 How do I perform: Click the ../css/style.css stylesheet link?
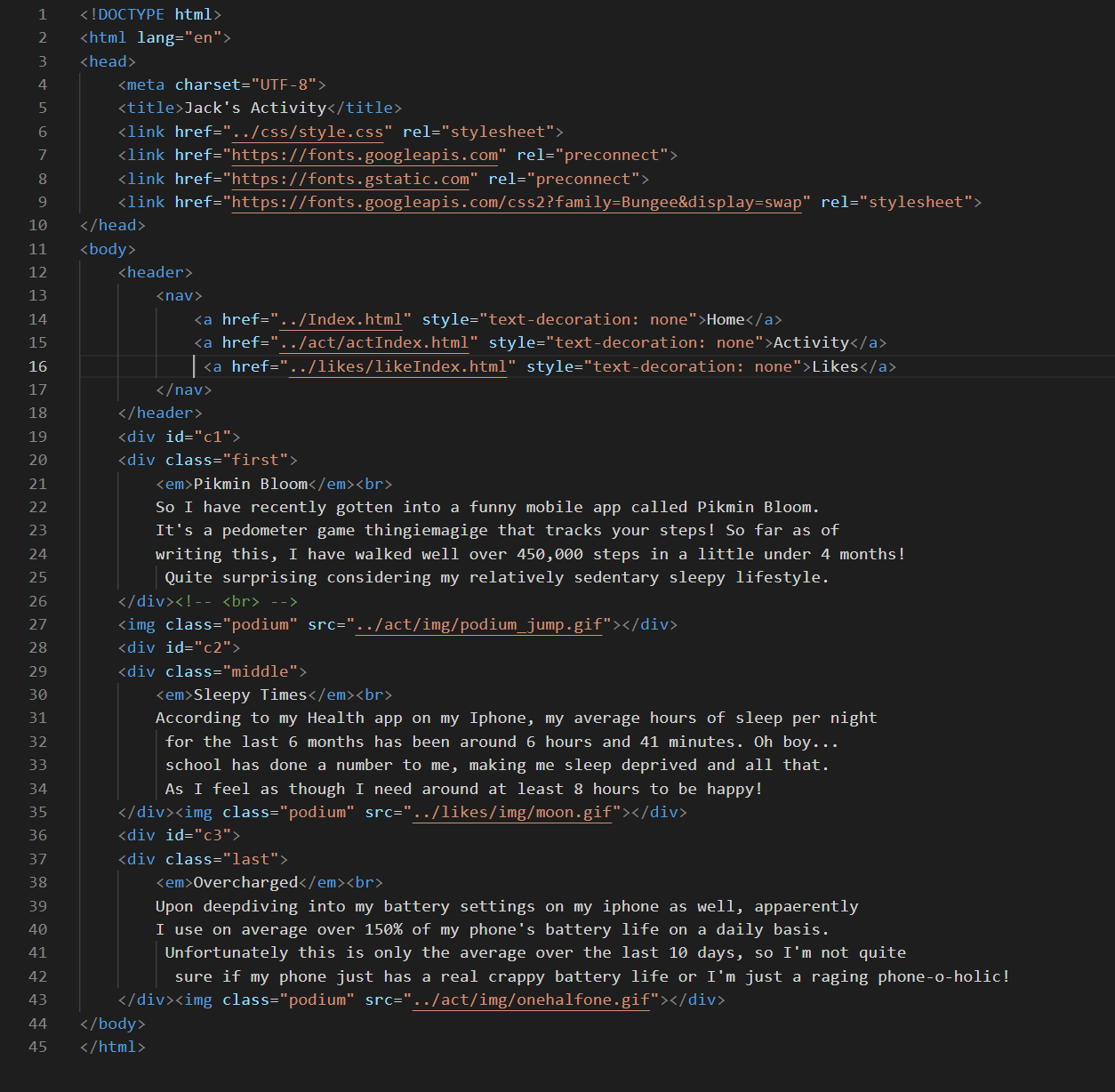308,132
